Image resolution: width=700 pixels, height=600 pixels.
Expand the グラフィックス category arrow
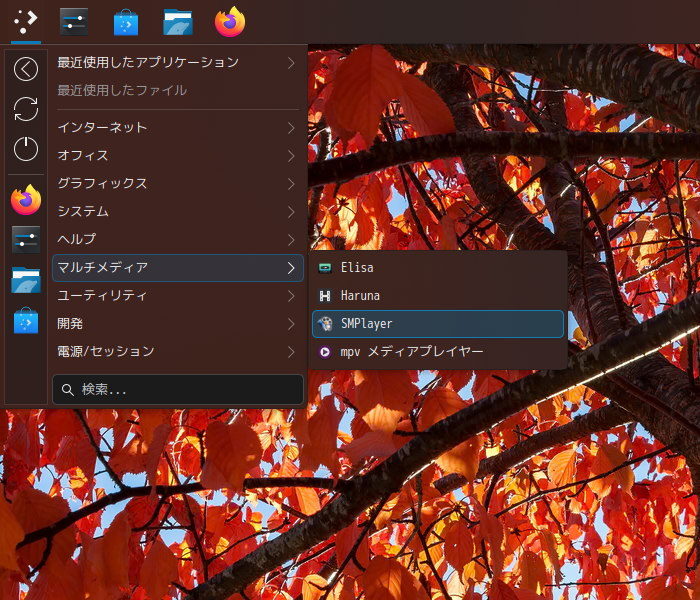291,184
